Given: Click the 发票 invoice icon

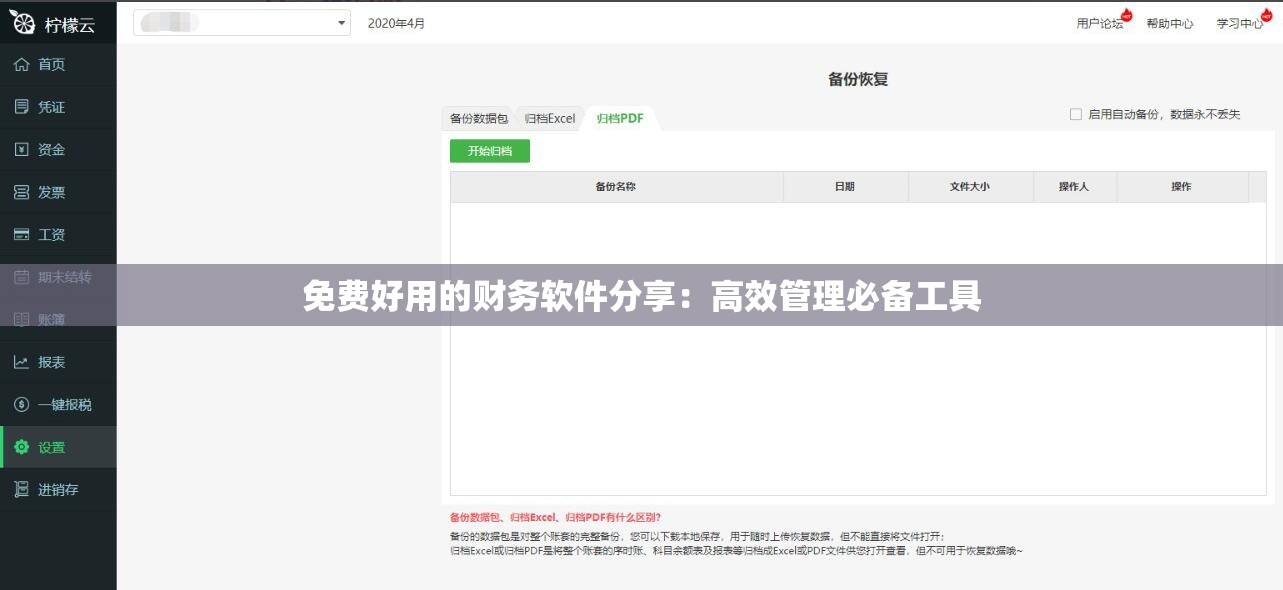Looking at the screenshot, I should click(x=22, y=192).
